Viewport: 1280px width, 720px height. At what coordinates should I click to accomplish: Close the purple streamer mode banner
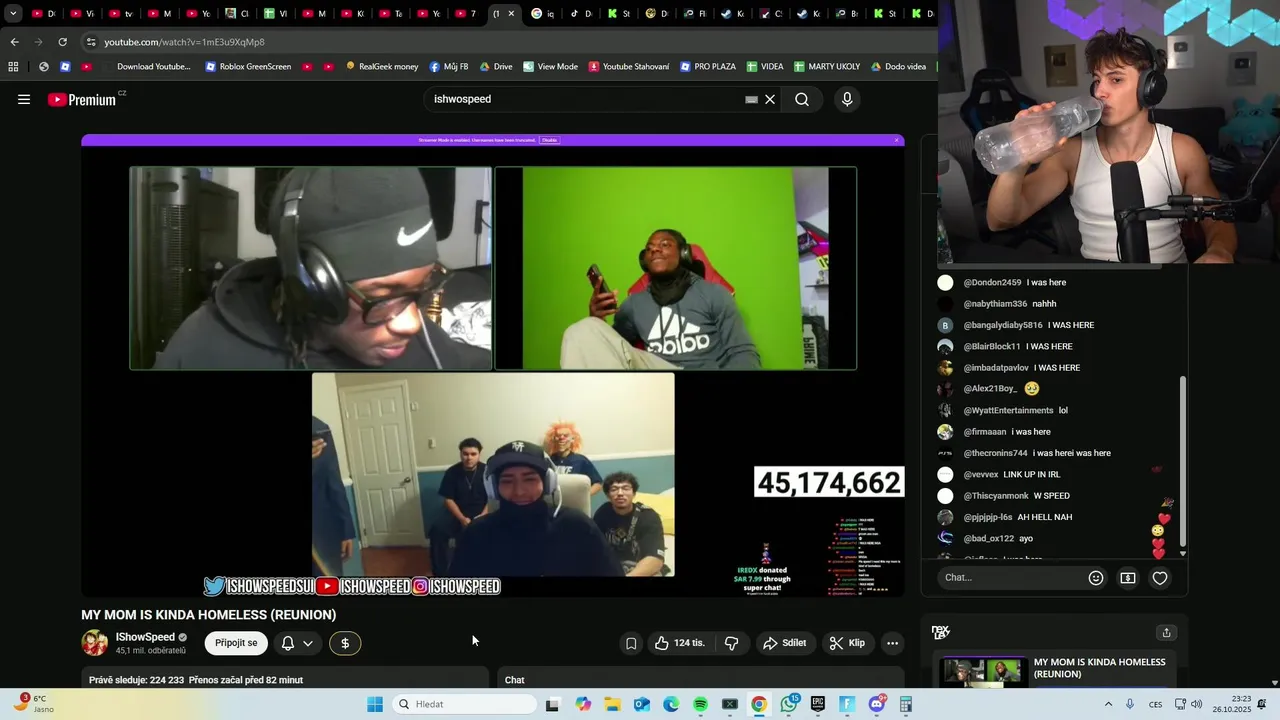click(x=897, y=140)
